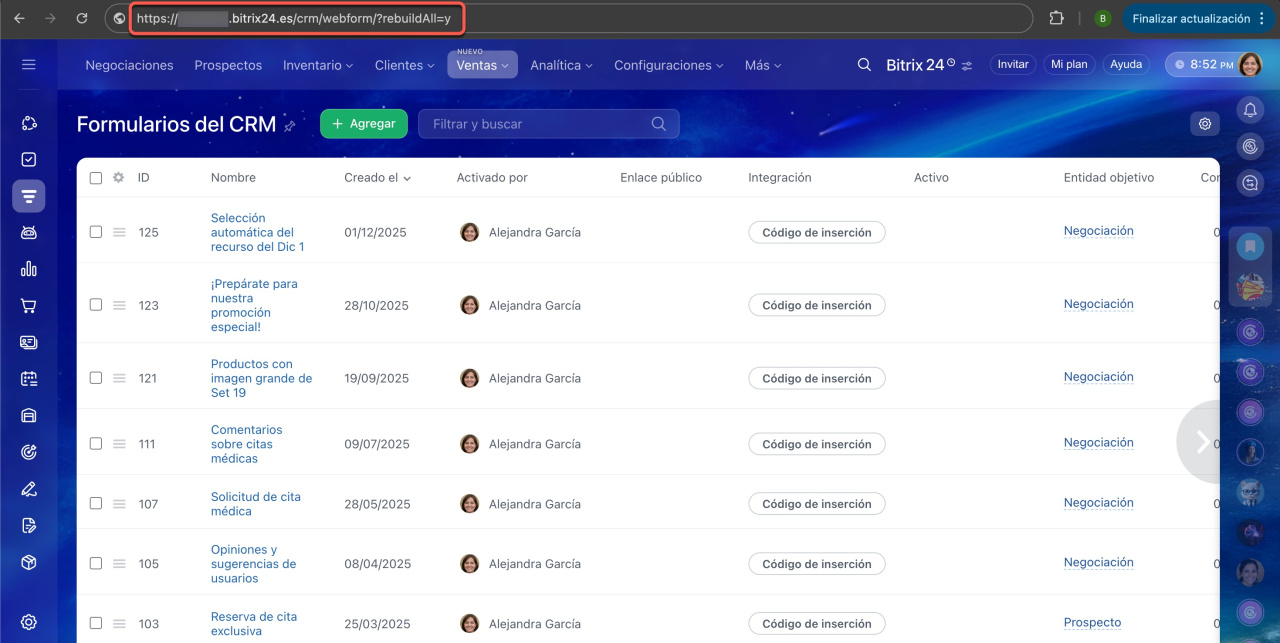1280x643 pixels.
Task: Expand the Ventas dropdown menu
Action: tap(482, 65)
